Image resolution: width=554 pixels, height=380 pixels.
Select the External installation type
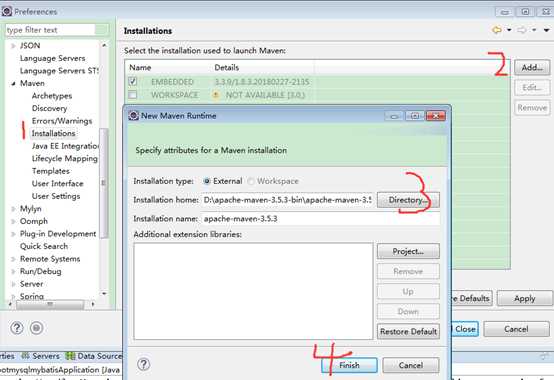point(207,181)
